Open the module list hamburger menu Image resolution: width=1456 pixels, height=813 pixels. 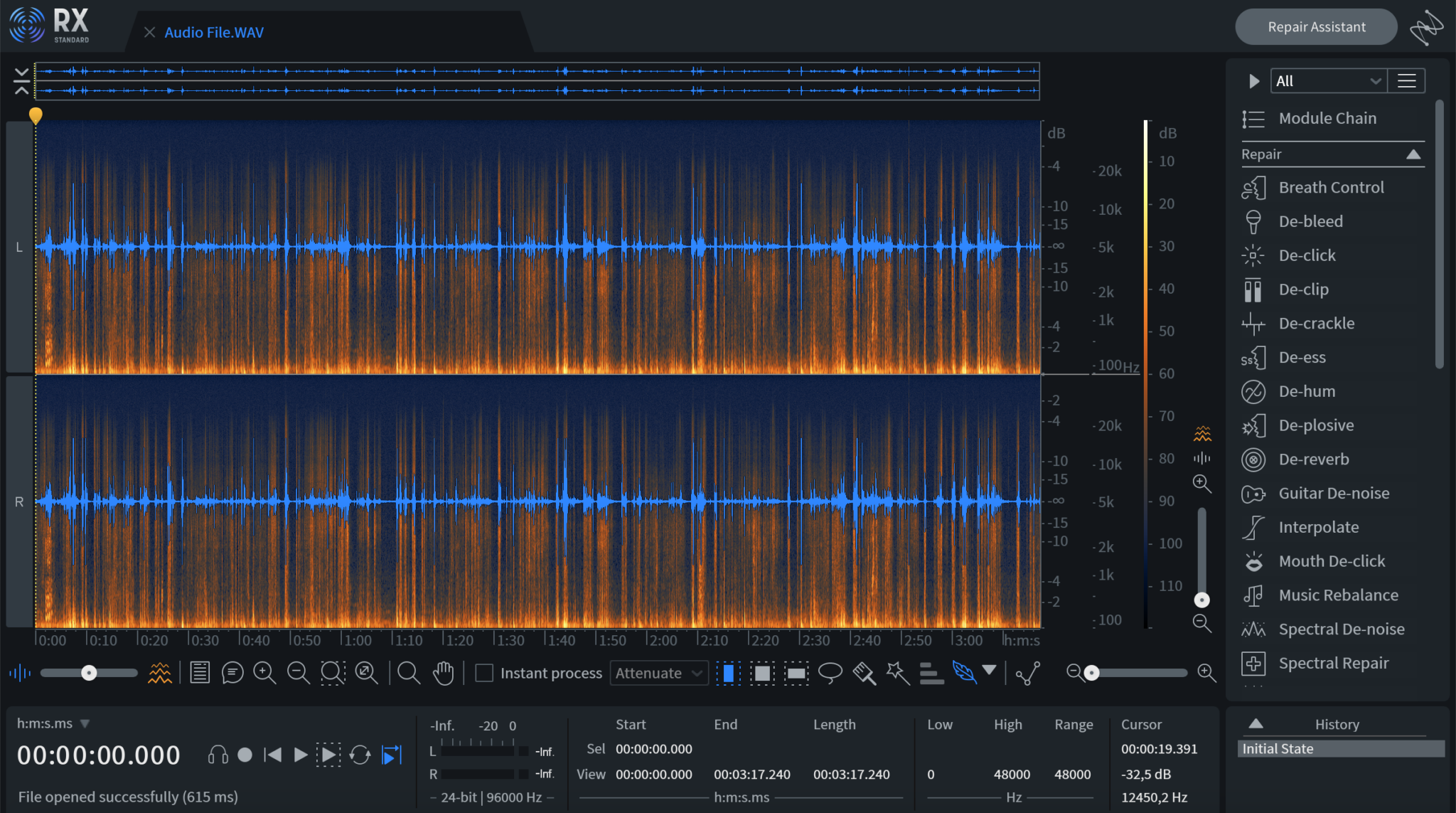pos(1406,80)
